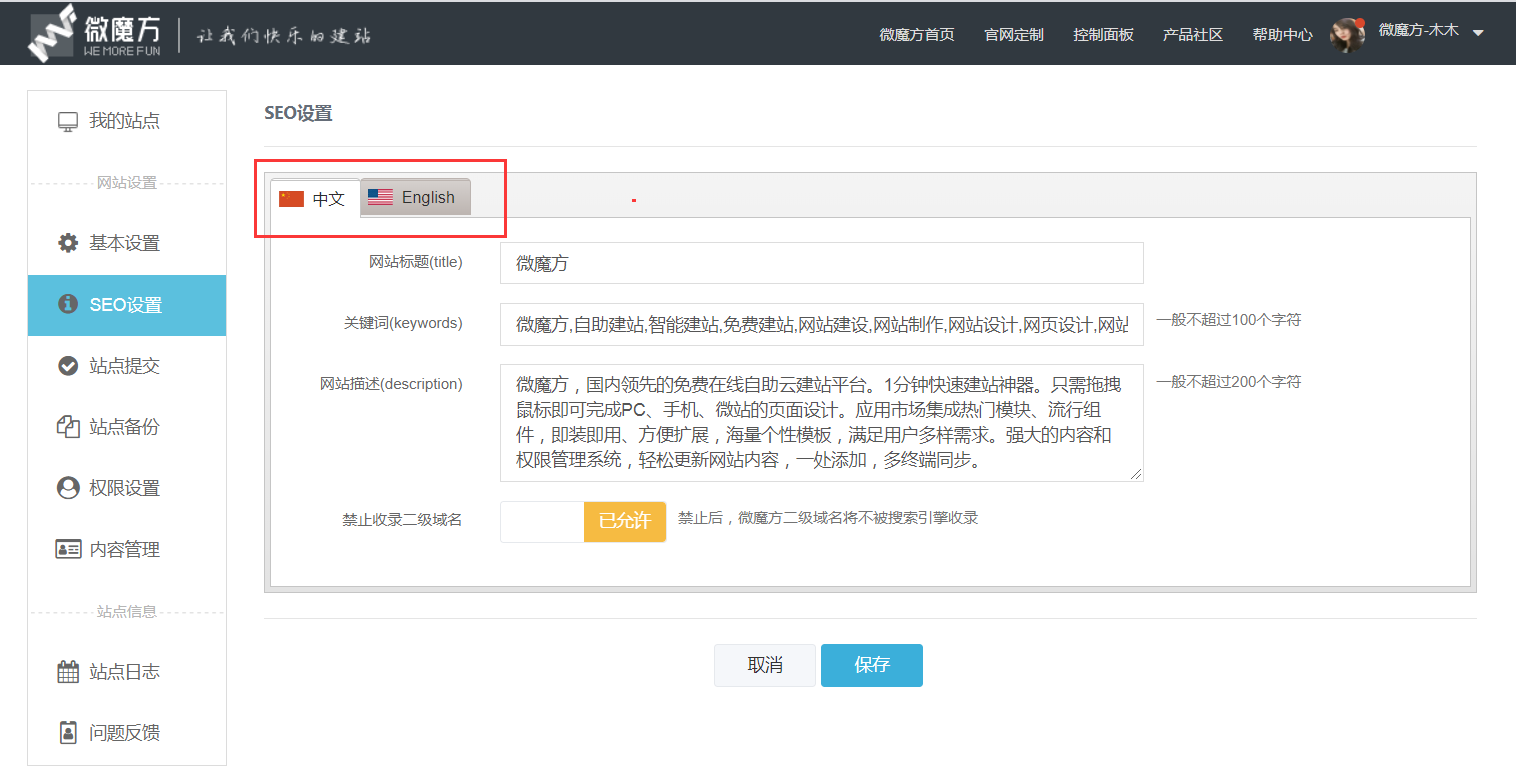The height and width of the screenshot is (778, 1516).
Task: Expand the 微魔方-木木 account dropdown arrow
Action: 1478,33
